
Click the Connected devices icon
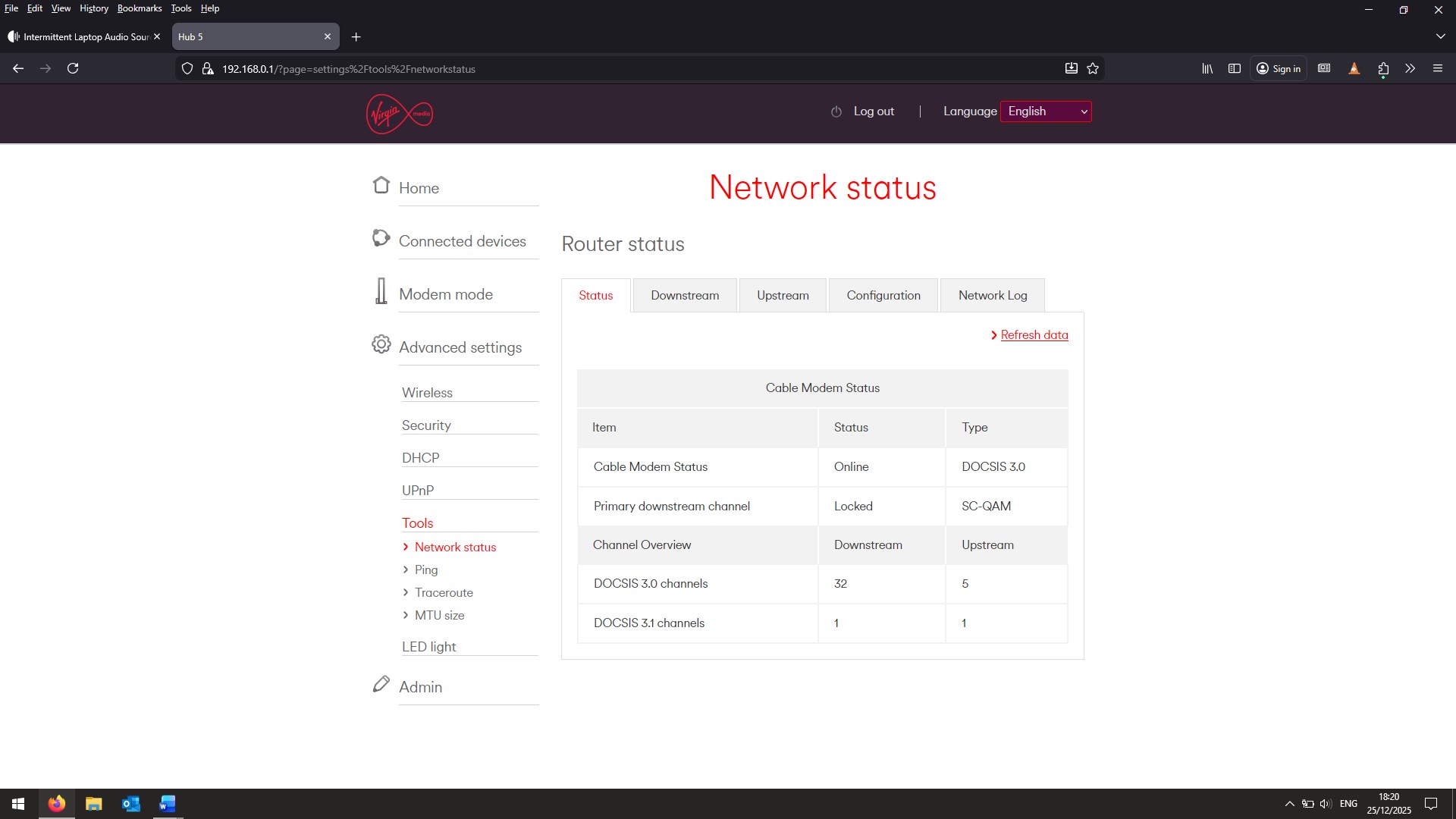click(381, 239)
